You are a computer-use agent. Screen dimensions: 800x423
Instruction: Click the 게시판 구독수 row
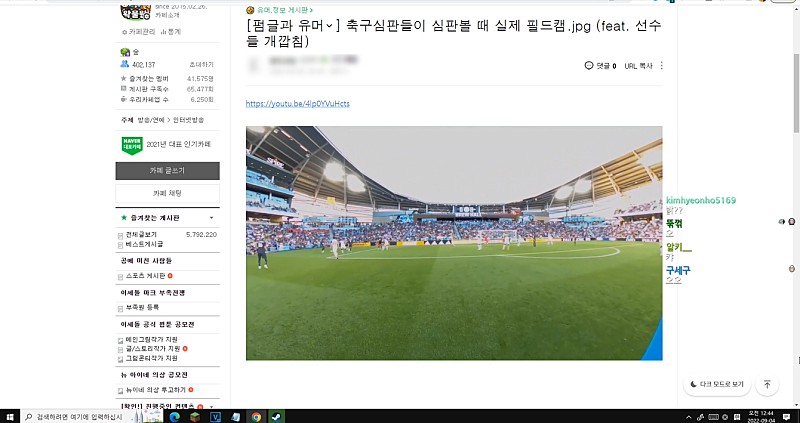167,89
